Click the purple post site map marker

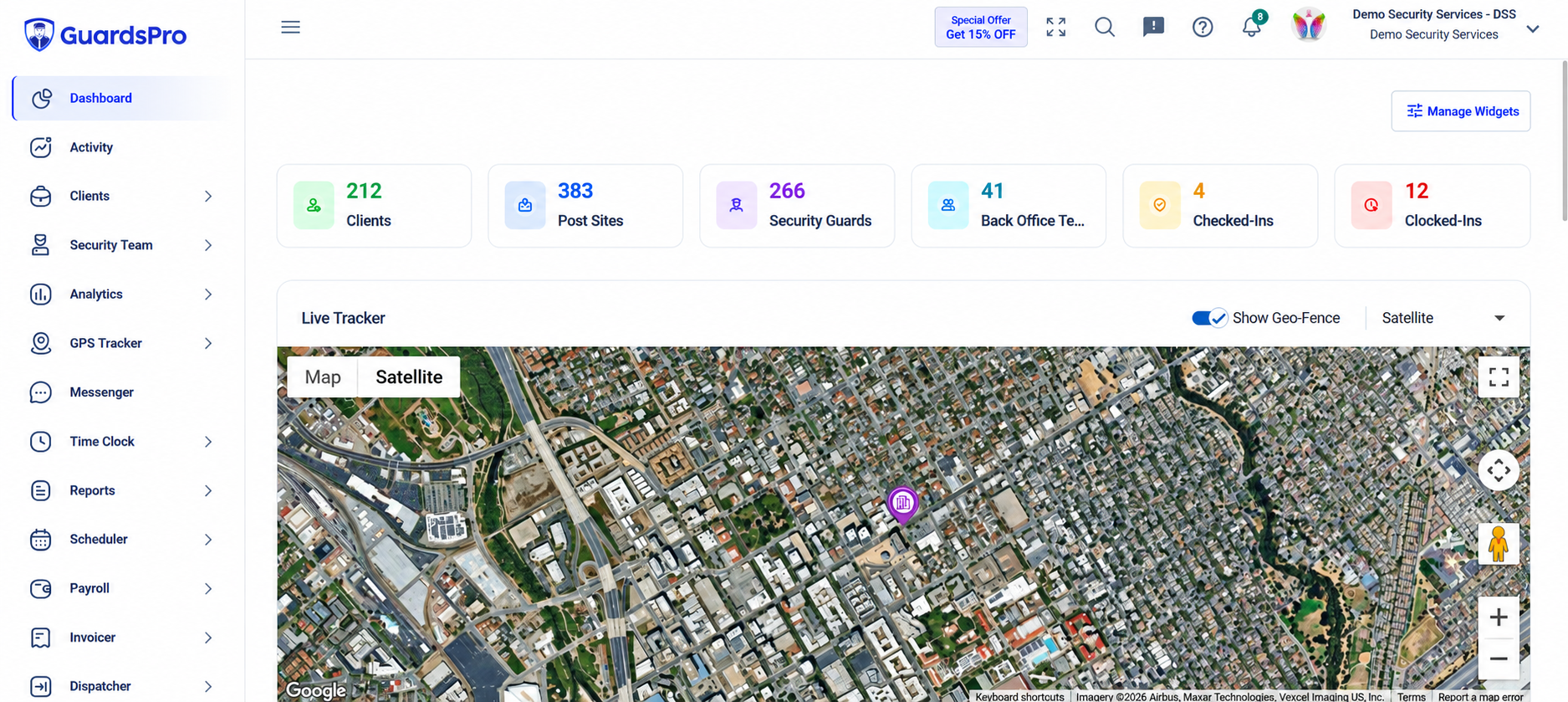coord(902,505)
